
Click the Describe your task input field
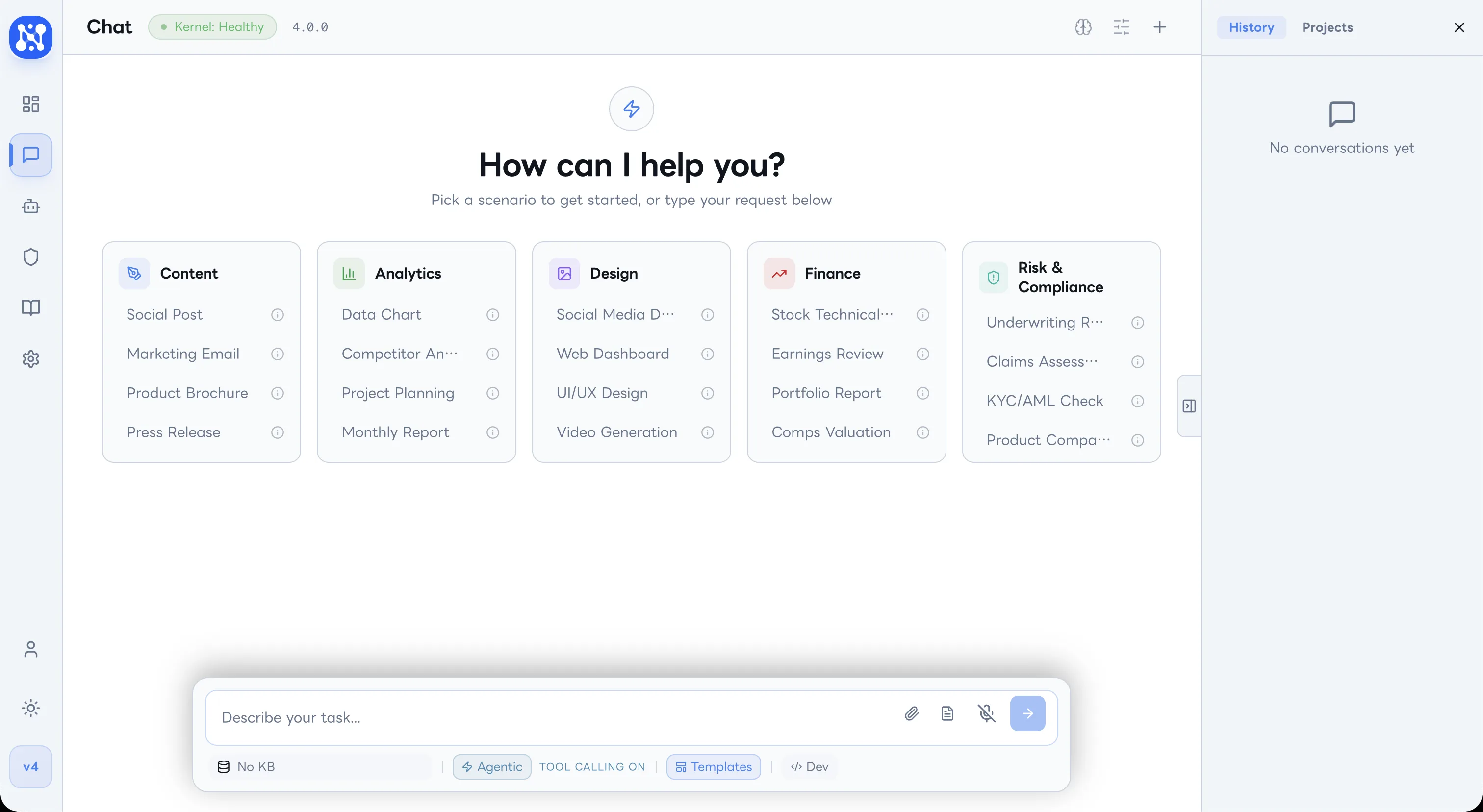pos(553,717)
